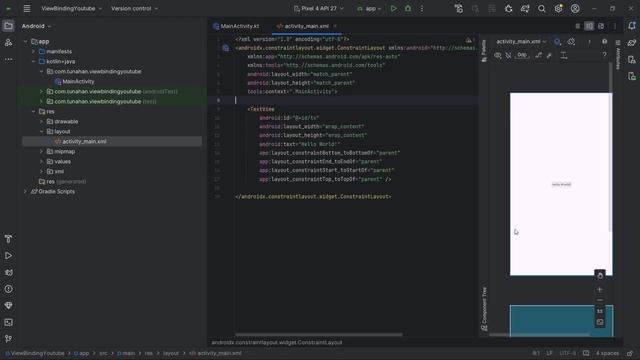Switch editor to Split view
The image size is (640, 360).
coord(589,26)
